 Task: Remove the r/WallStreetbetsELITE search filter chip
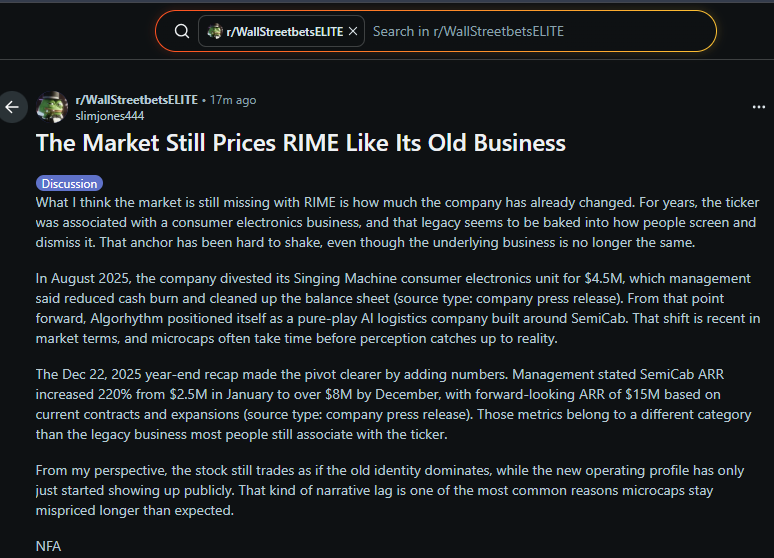[x=353, y=32]
